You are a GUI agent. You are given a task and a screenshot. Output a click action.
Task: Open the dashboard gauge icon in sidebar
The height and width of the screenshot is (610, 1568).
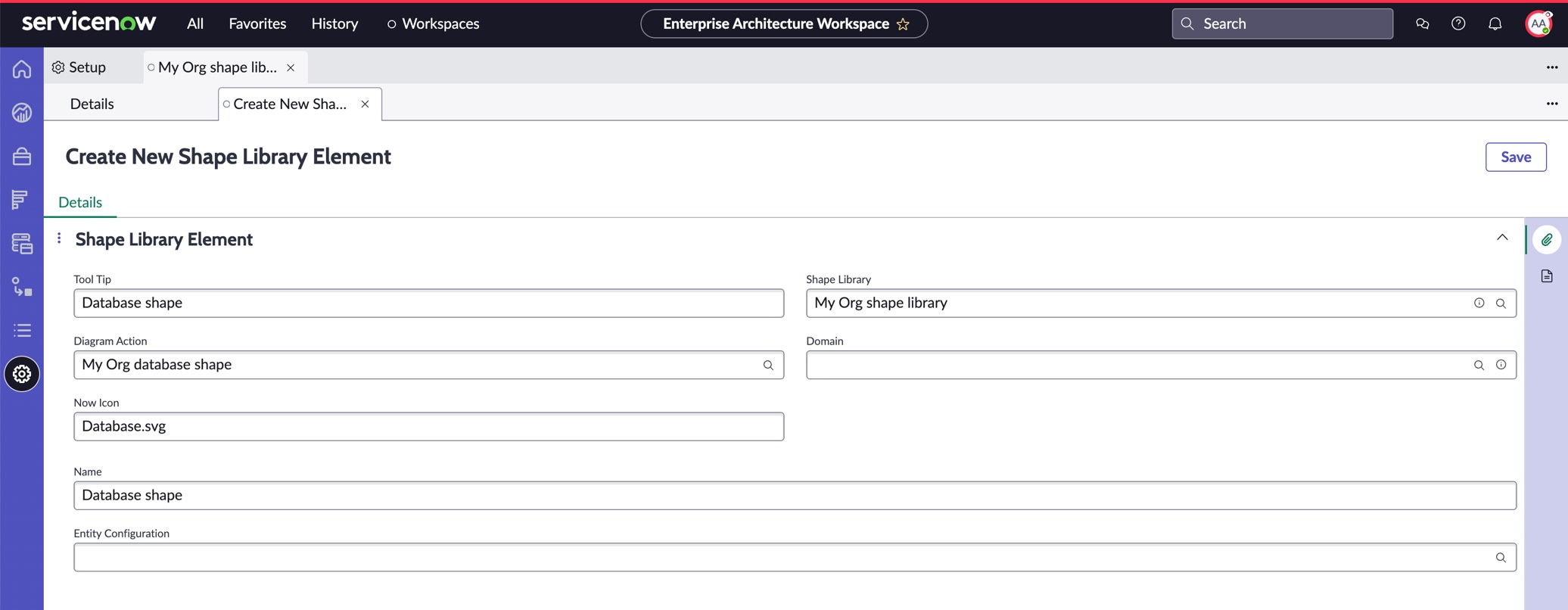click(22, 113)
